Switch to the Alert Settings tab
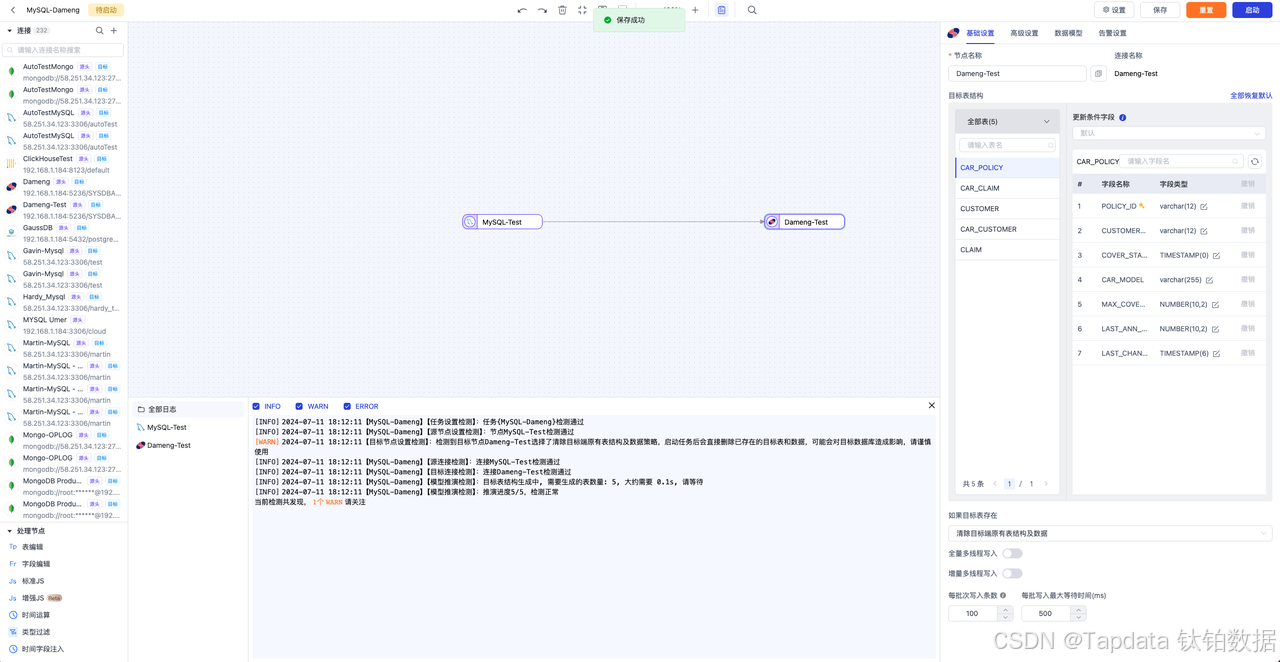Image resolution: width=1280 pixels, height=662 pixels. coord(1112,33)
